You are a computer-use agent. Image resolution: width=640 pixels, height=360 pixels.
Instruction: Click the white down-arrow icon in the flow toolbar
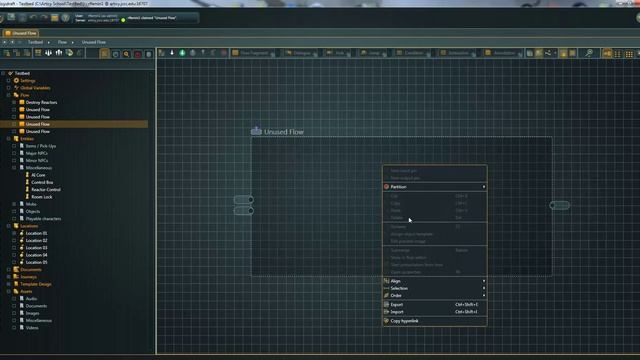coord(172,53)
